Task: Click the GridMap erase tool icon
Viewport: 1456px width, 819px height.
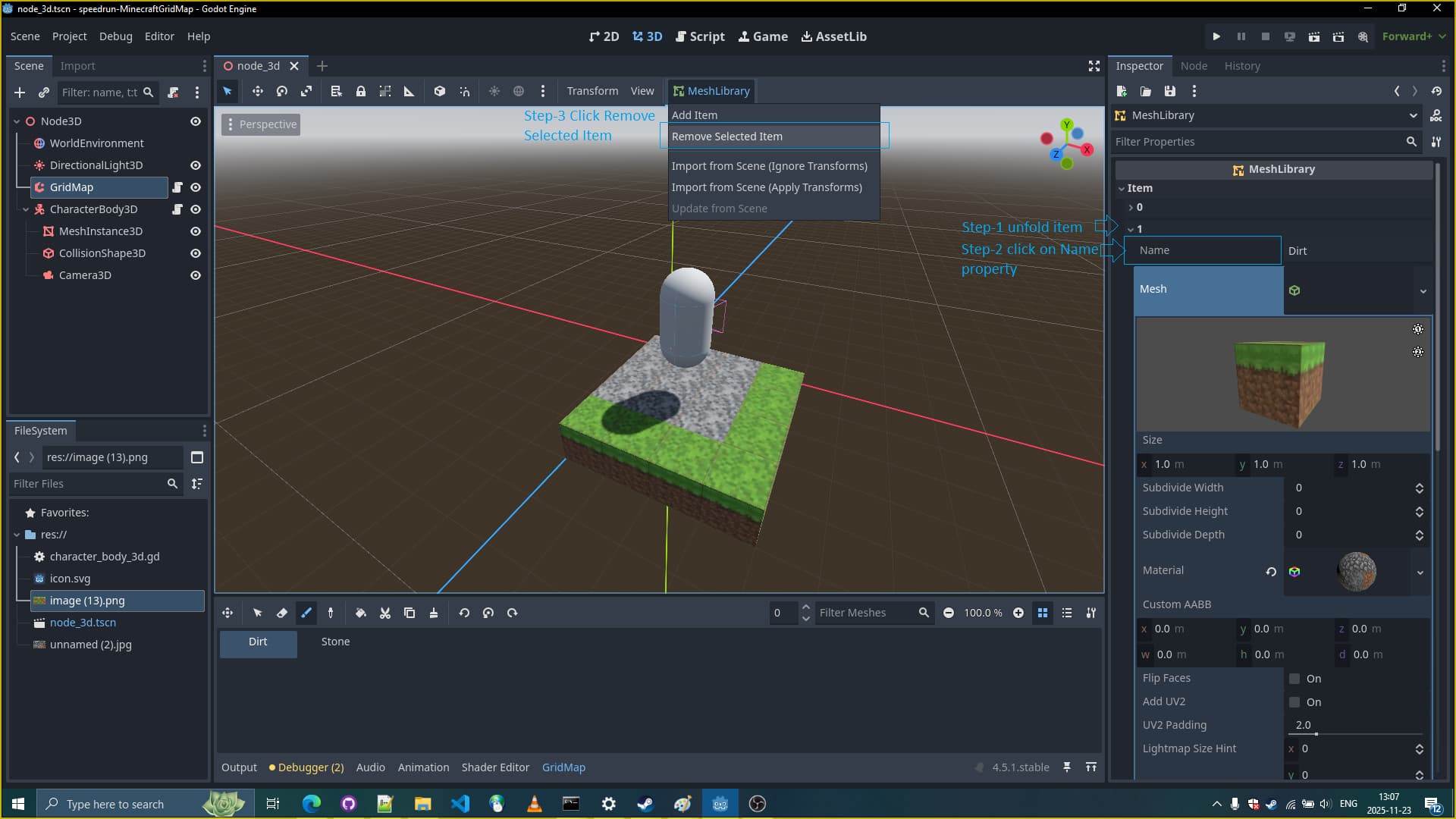Action: click(x=282, y=613)
